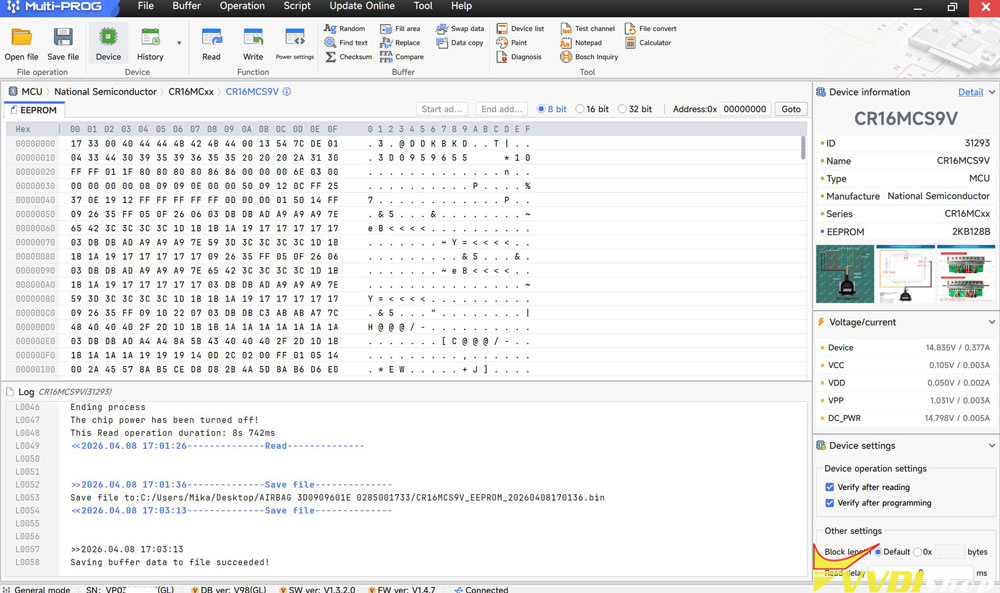Open Power settings in toolbar
Viewport: 1000px width, 593px height.
295,39
